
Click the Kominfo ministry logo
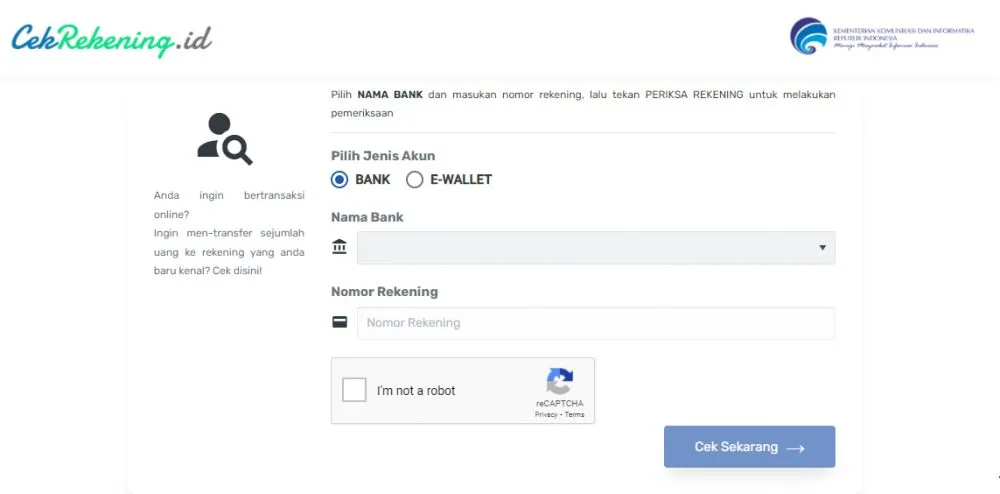tap(809, 37)
